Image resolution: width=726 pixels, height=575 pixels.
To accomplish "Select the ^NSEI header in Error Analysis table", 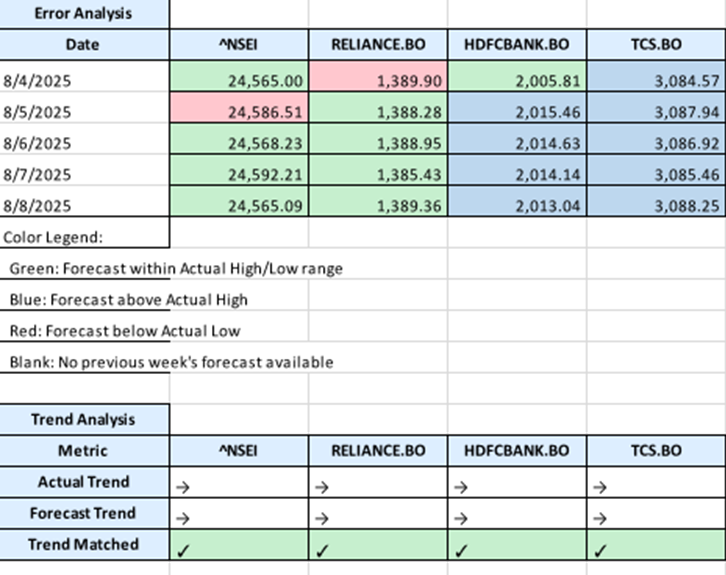I will (239, 44).
